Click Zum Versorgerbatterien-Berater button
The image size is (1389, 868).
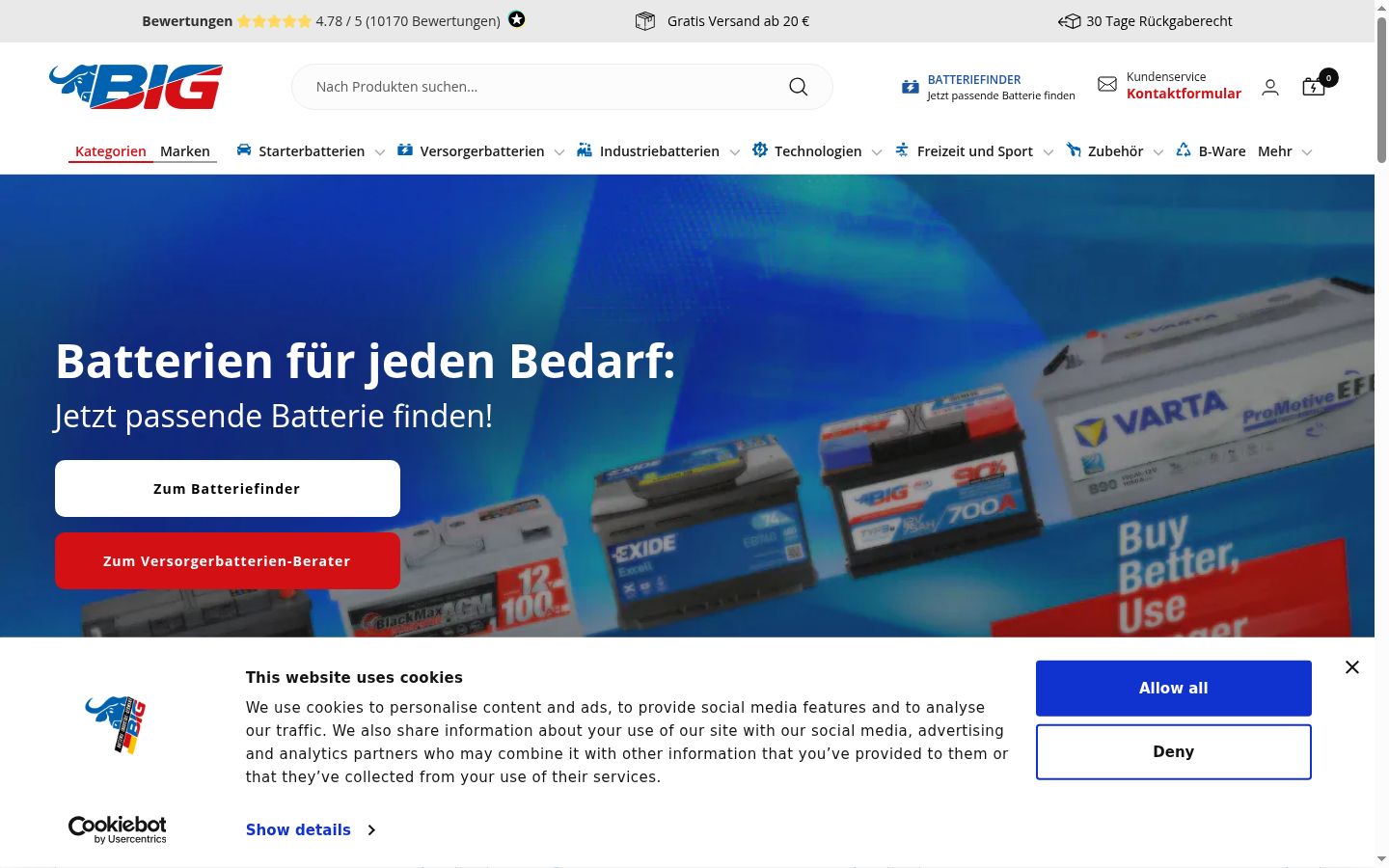pos(228,561)
